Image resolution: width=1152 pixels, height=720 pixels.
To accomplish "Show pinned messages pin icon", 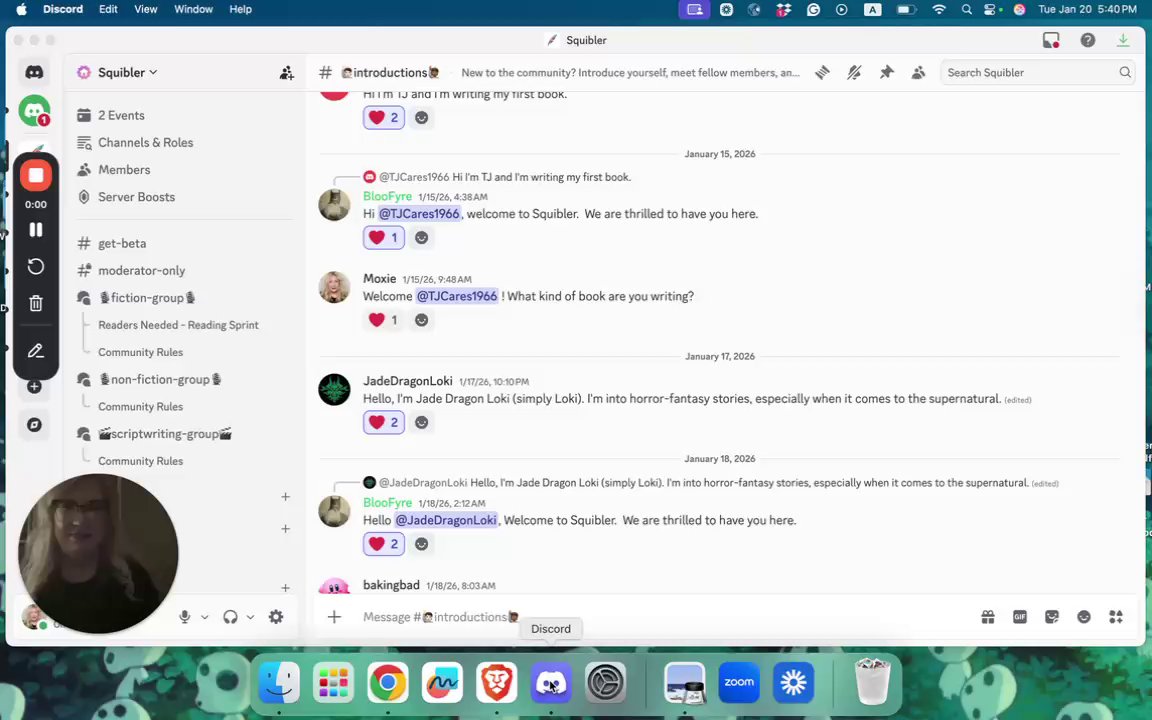I will [x=886, y=73].
